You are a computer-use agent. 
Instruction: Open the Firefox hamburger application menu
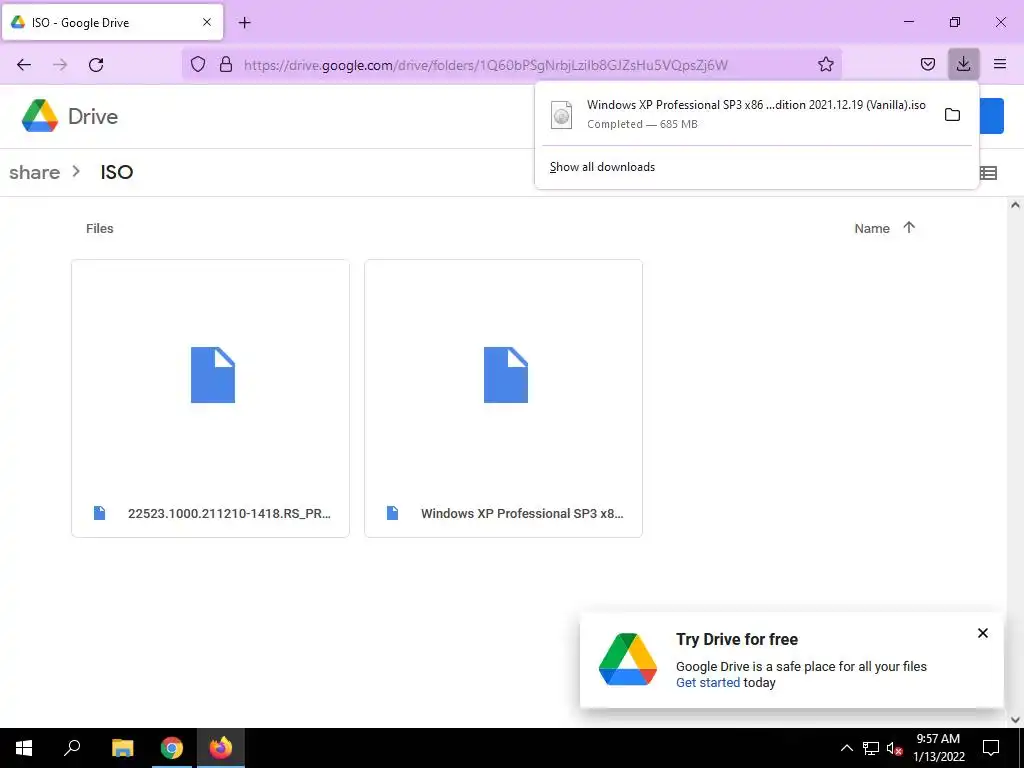[1000, 64]
